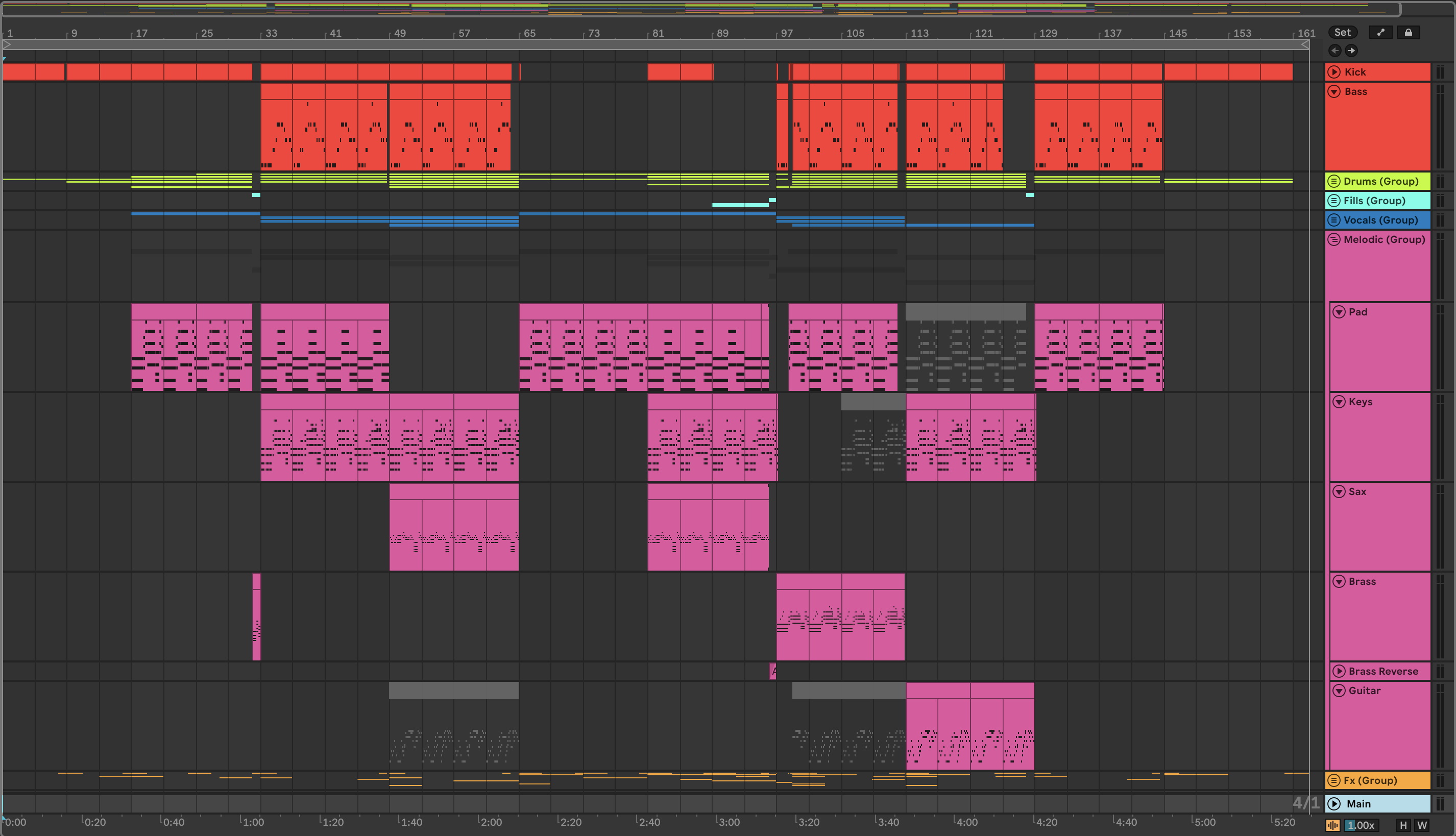This screenshot has width=1456, height=836.
Task: Toggle the automation mode button
Action: pos(1381,33)
